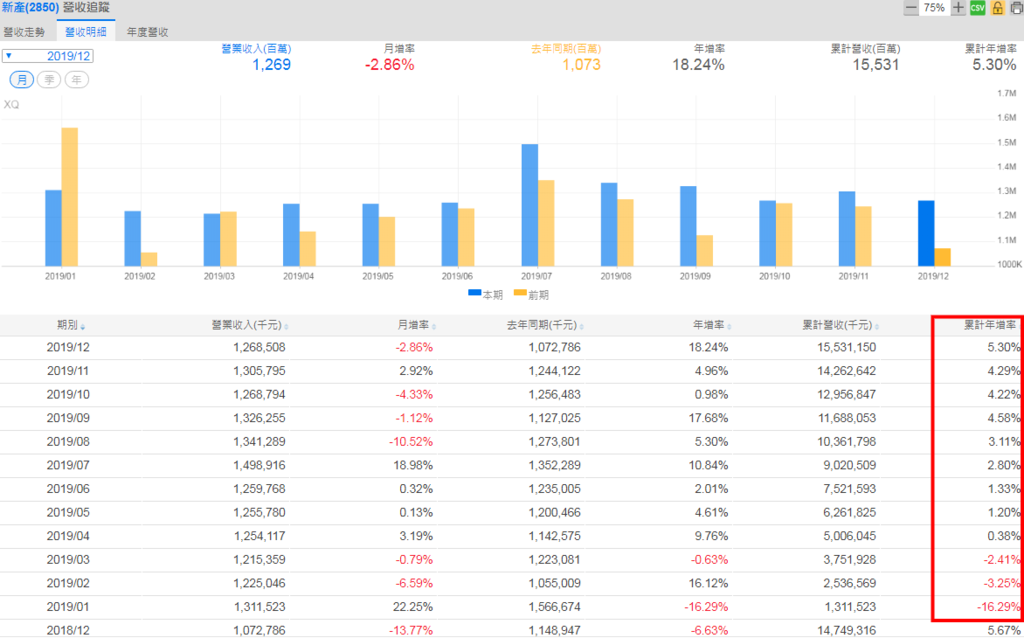This screenshot has width=1024, height=638.
Task: Sort by the 期別 column arrow
Action: pyautogui.click(x=83, y=327)
